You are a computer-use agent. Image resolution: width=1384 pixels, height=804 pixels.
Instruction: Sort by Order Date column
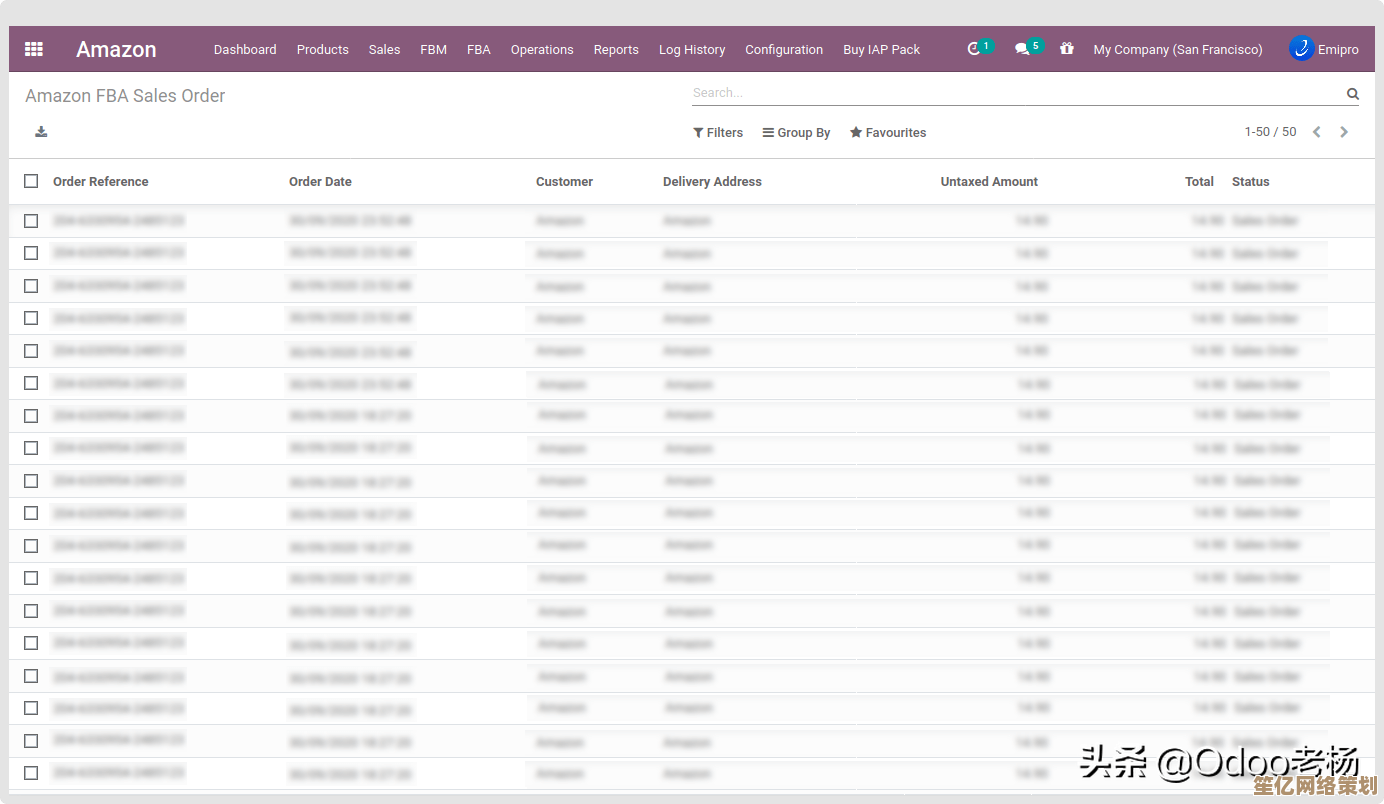(320, 182)
